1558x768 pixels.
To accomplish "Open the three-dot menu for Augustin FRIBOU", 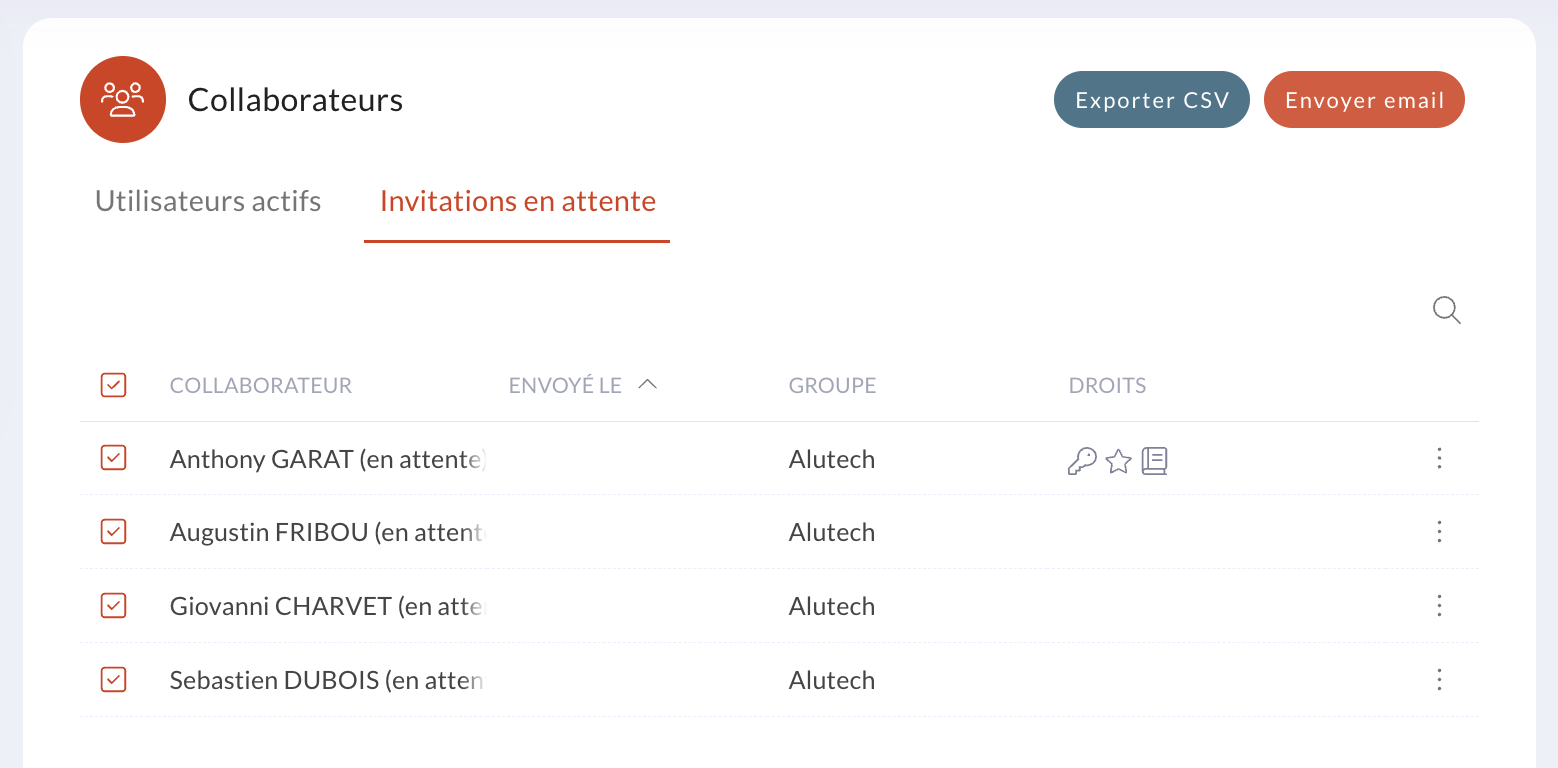I will pos(1440,531).
